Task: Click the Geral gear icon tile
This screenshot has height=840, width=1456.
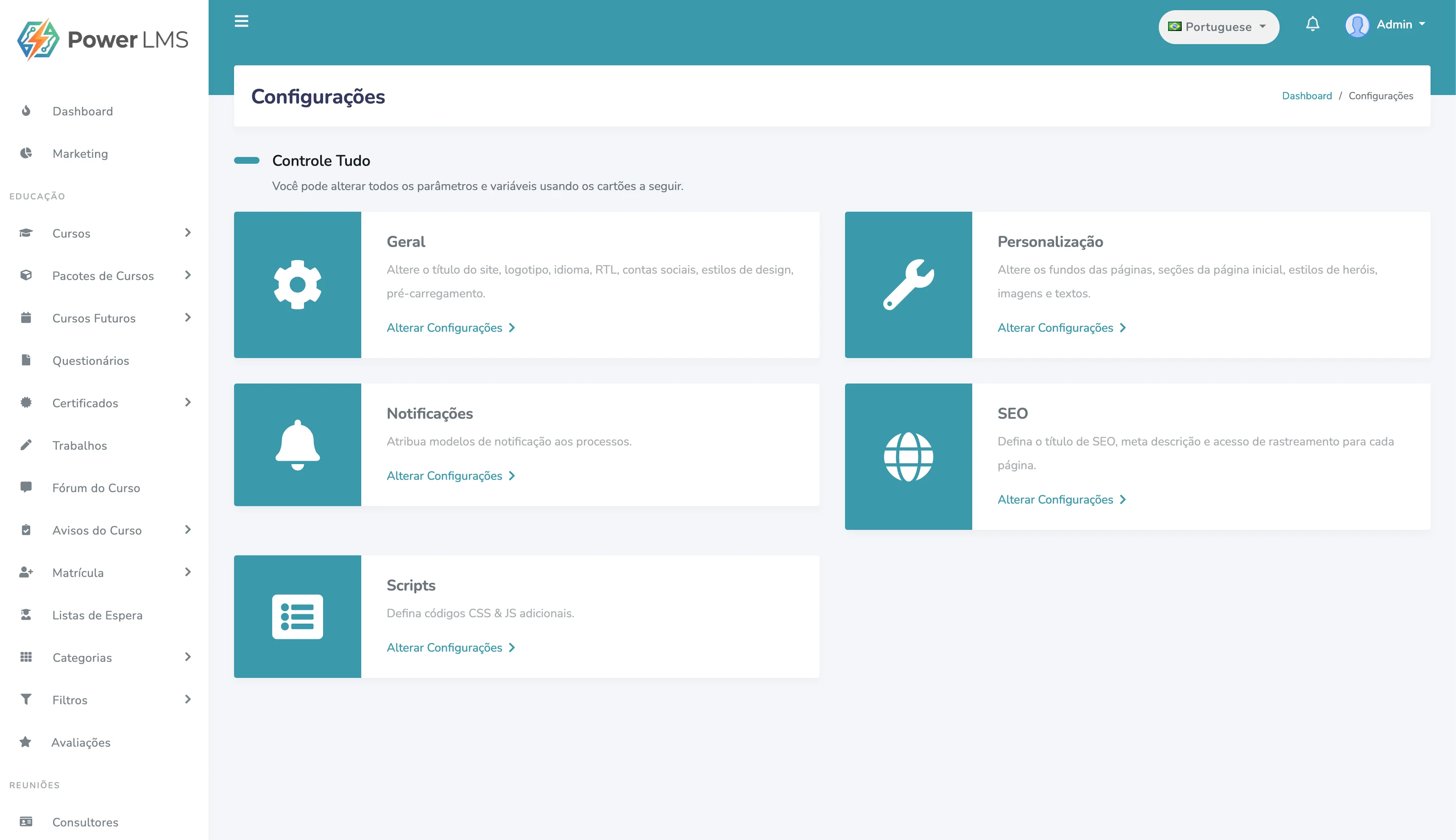Action: pos(297,284)
